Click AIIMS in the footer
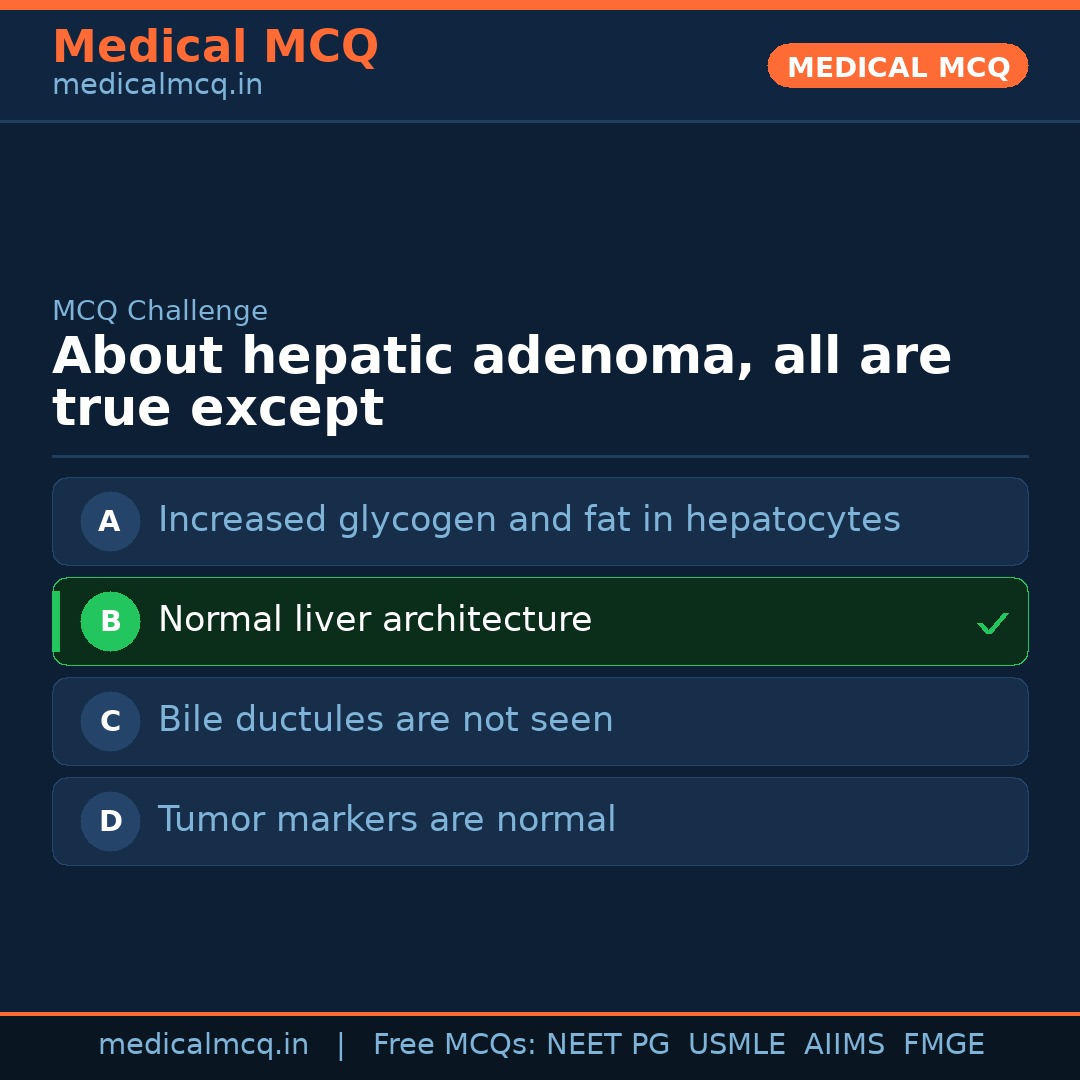Viewport: 1080px width, 1080px height. click(x=844, y=1045)
